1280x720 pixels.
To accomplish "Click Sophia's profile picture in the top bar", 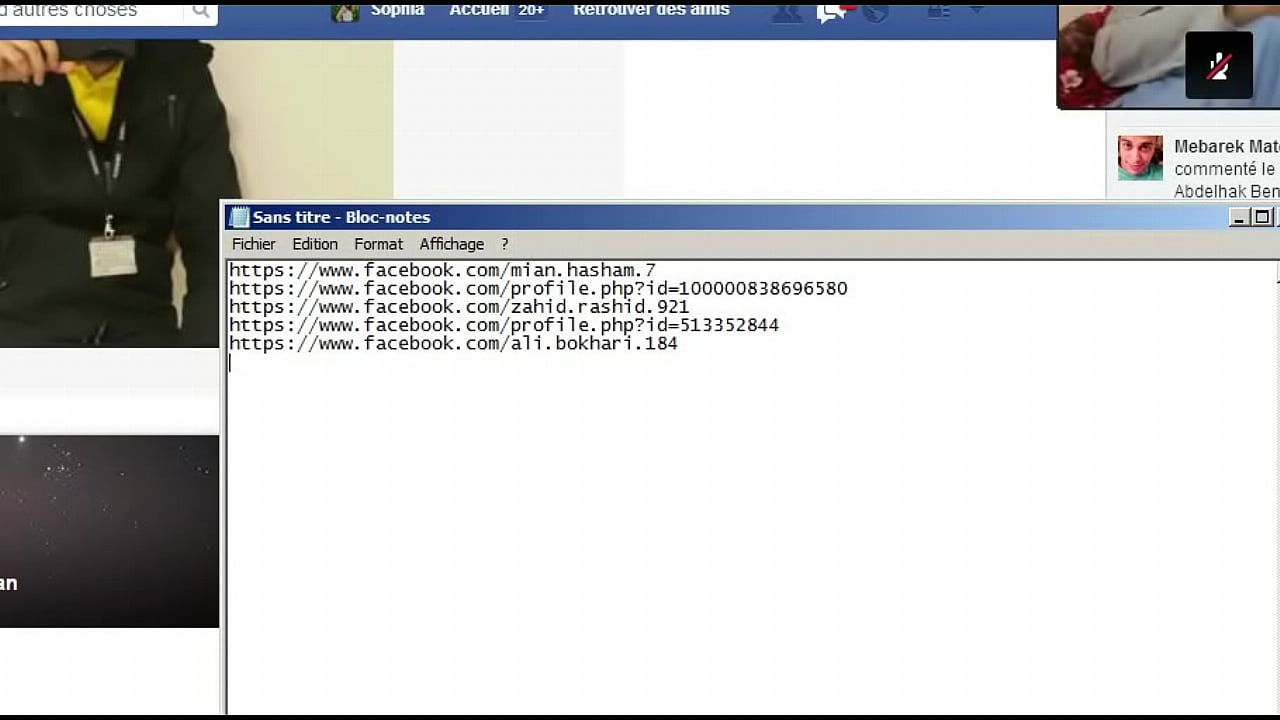I will click(x=345, y=11).
